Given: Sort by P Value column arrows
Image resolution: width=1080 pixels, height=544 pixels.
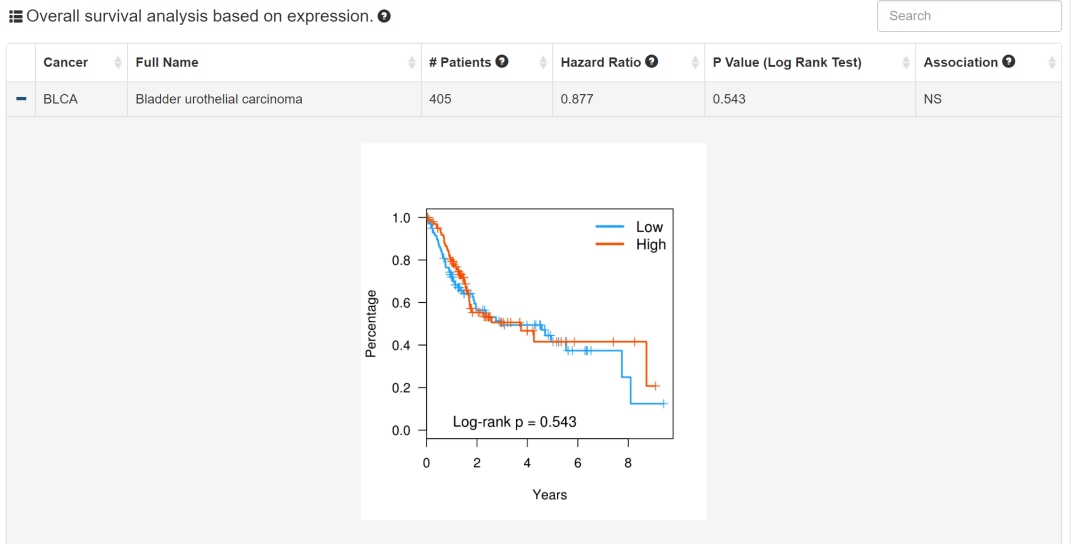Looking at the screenshot, I should 906,63.
